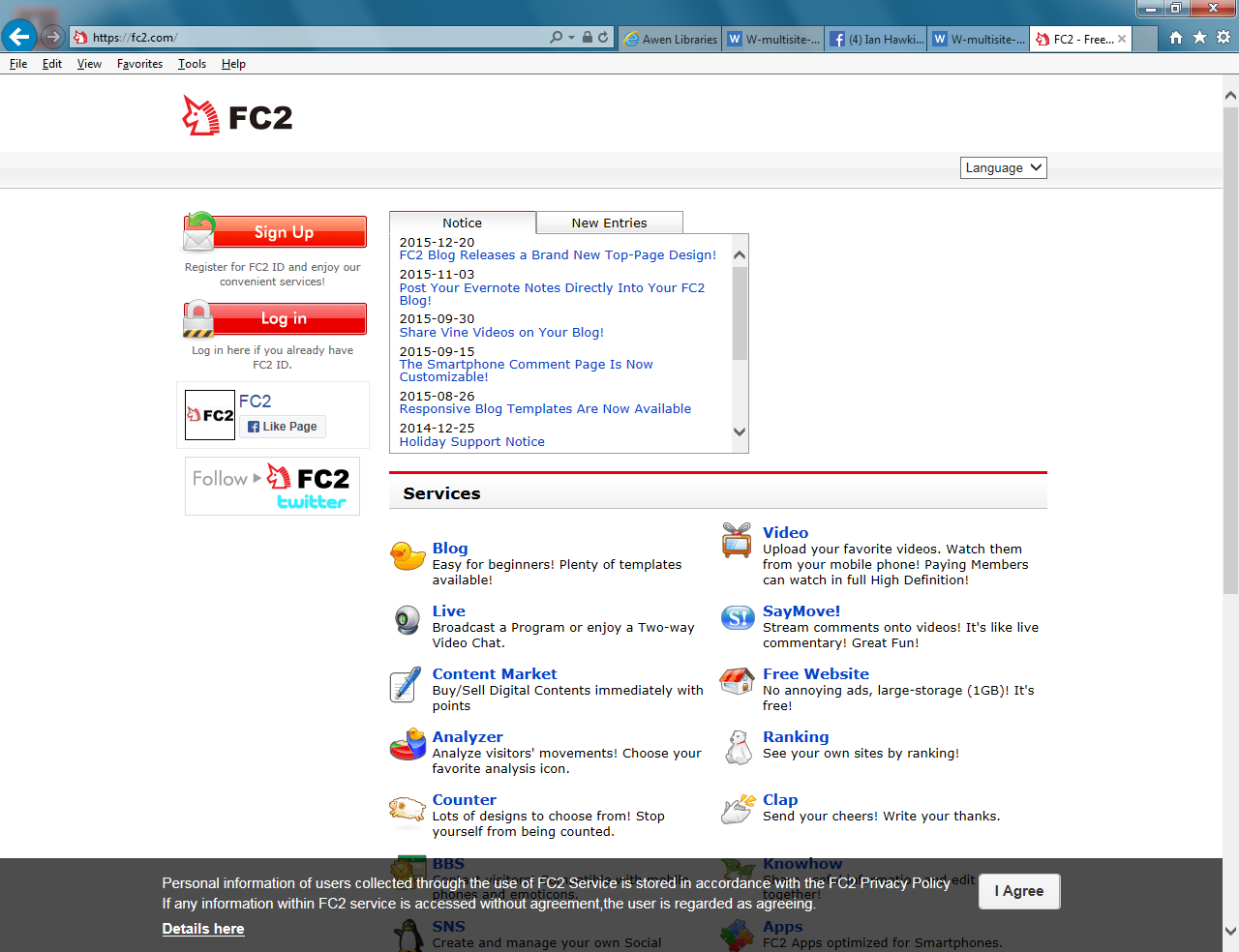Switch to the Notice tab
Image resolution: width=1239 pixels, height=952 pixels.
pyautogui.click(x=463, y=223)
